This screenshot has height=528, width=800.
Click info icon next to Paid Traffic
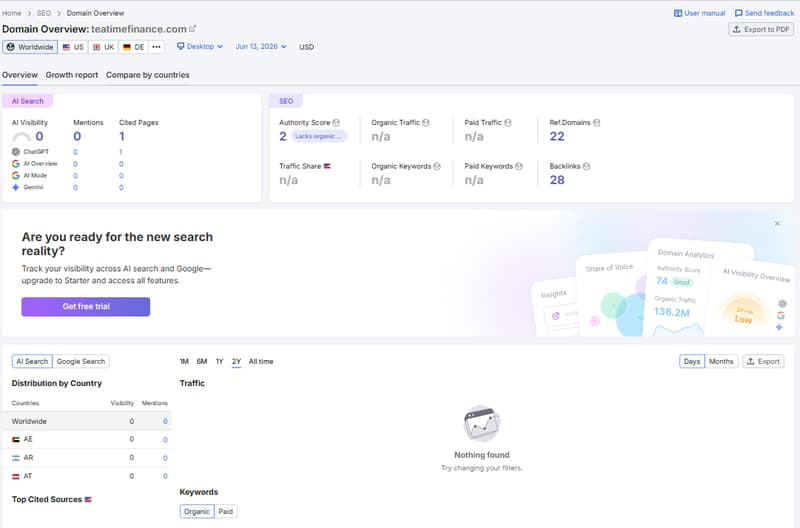point(508,122)
